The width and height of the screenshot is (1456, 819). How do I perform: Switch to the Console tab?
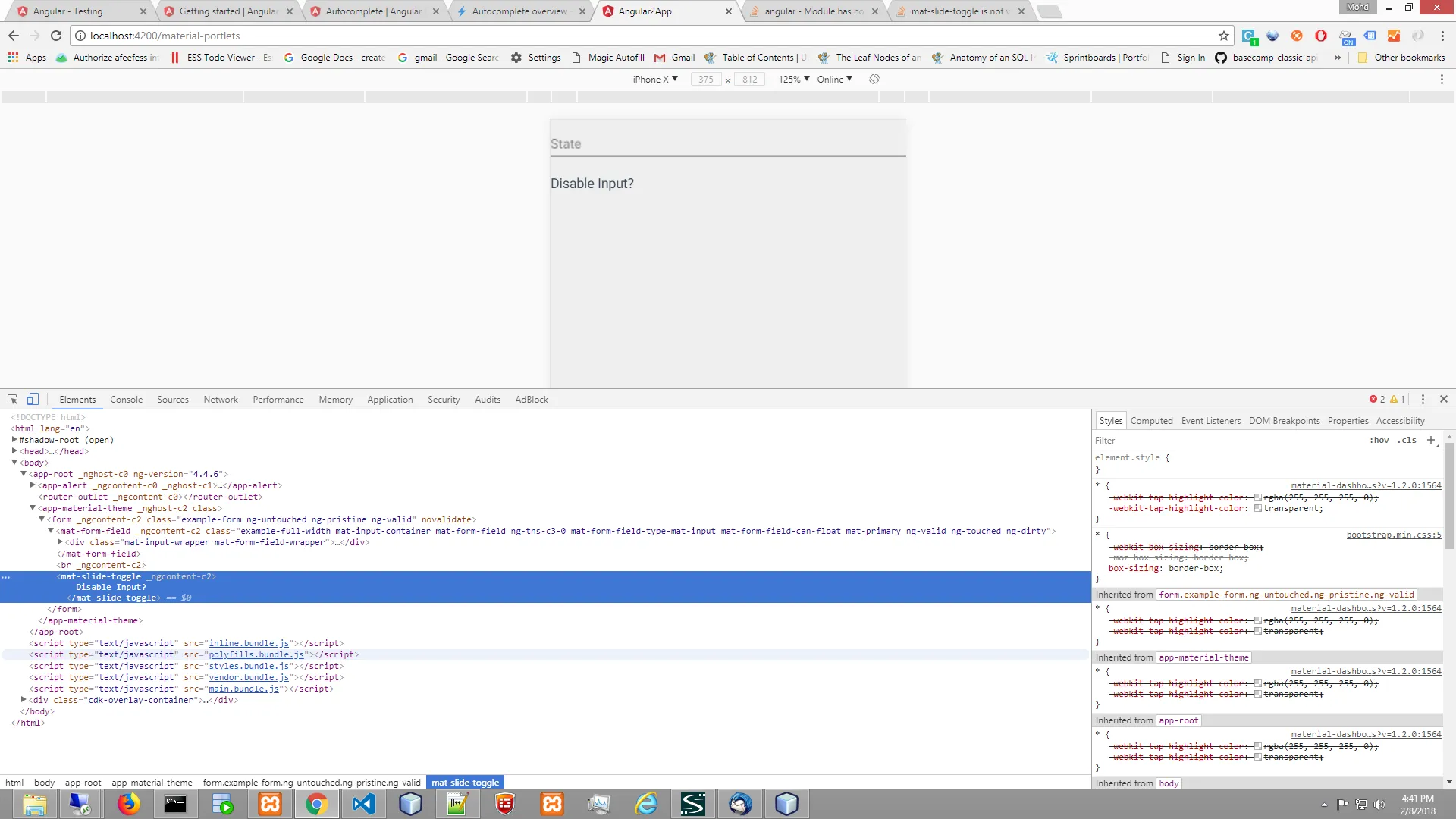click(126, 400)
